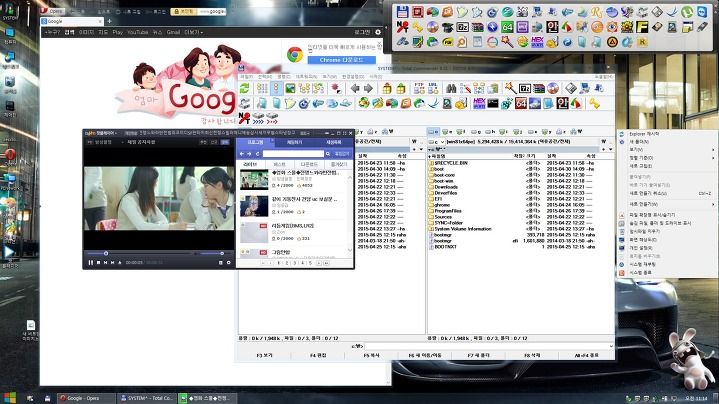Open the first video thumbnail in the media list
The width and height of the screenshot is (719, 404).
coord(254,179)
